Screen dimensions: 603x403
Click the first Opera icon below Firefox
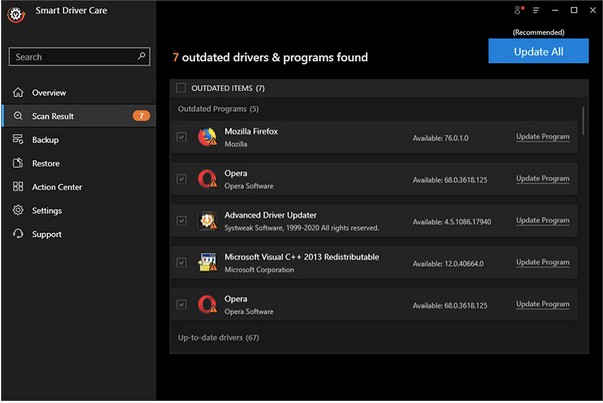point(207,179)
